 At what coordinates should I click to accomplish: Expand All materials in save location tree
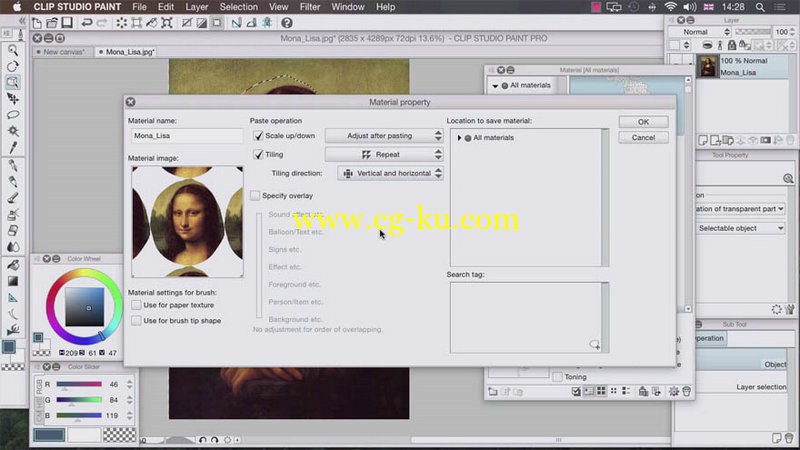pos(459,138)
